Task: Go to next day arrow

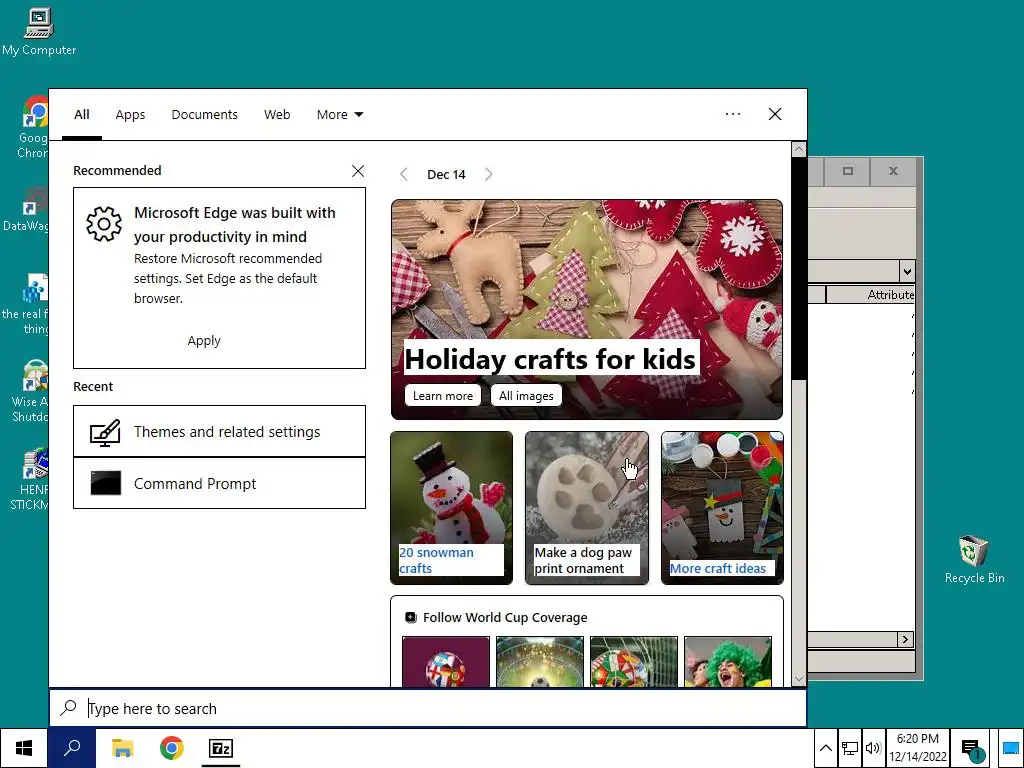Action: [x=488, y=174]
